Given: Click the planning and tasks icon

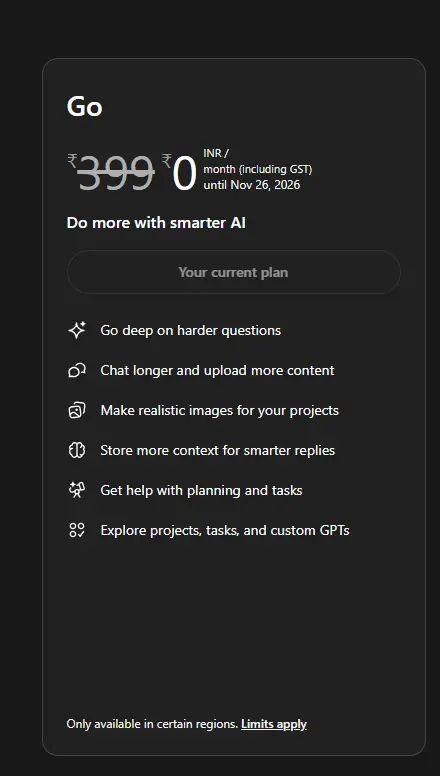Looking at the screenshot, I should (77, 490).
